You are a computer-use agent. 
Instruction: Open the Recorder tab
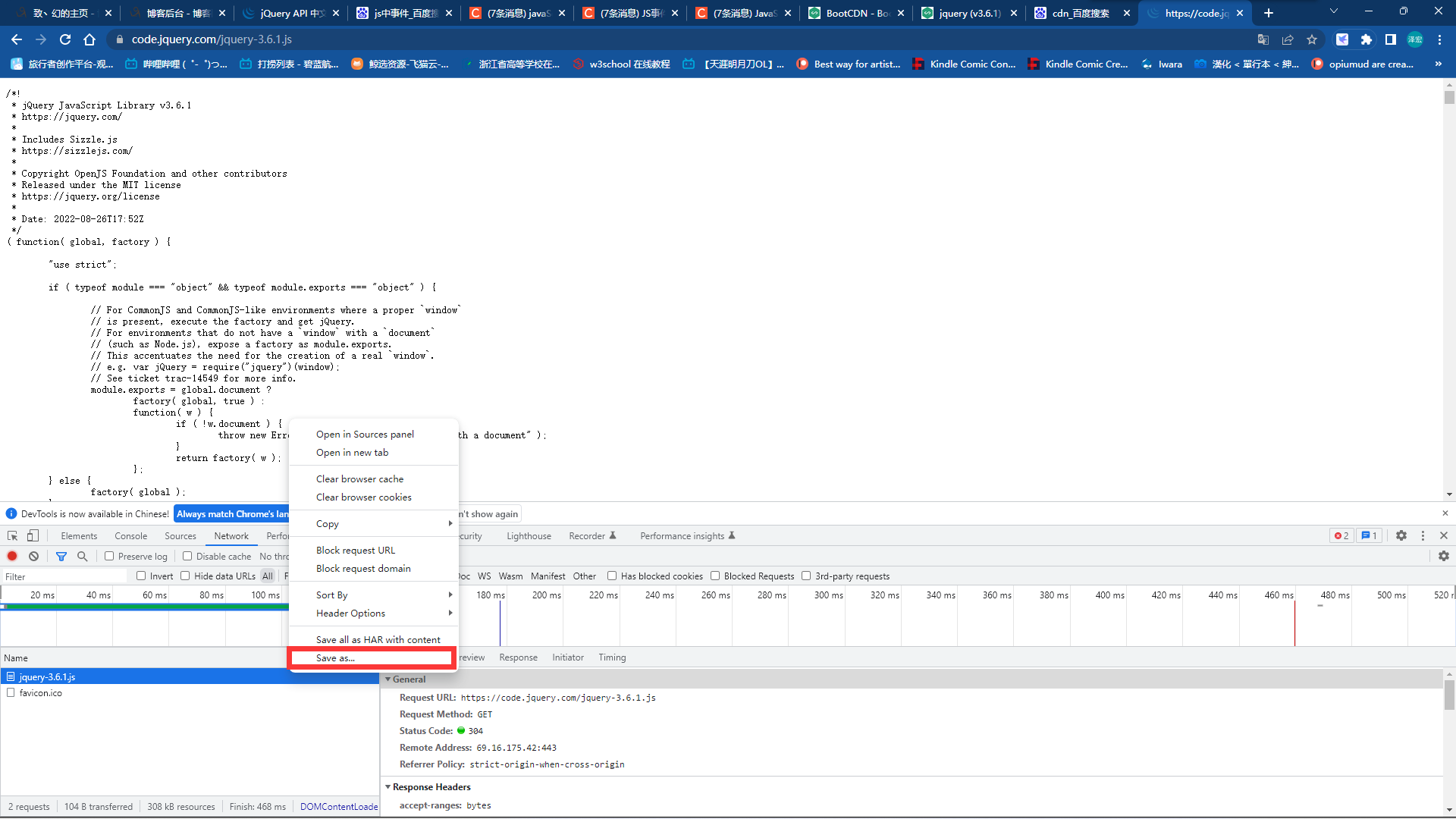point(592,535)
